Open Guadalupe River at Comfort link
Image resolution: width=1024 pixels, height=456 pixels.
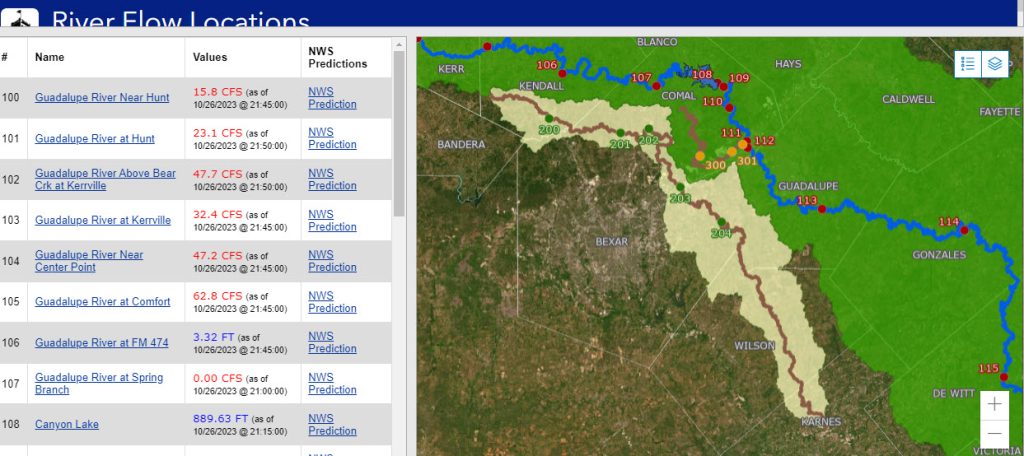pyautogui.click(x=103, y=302)
